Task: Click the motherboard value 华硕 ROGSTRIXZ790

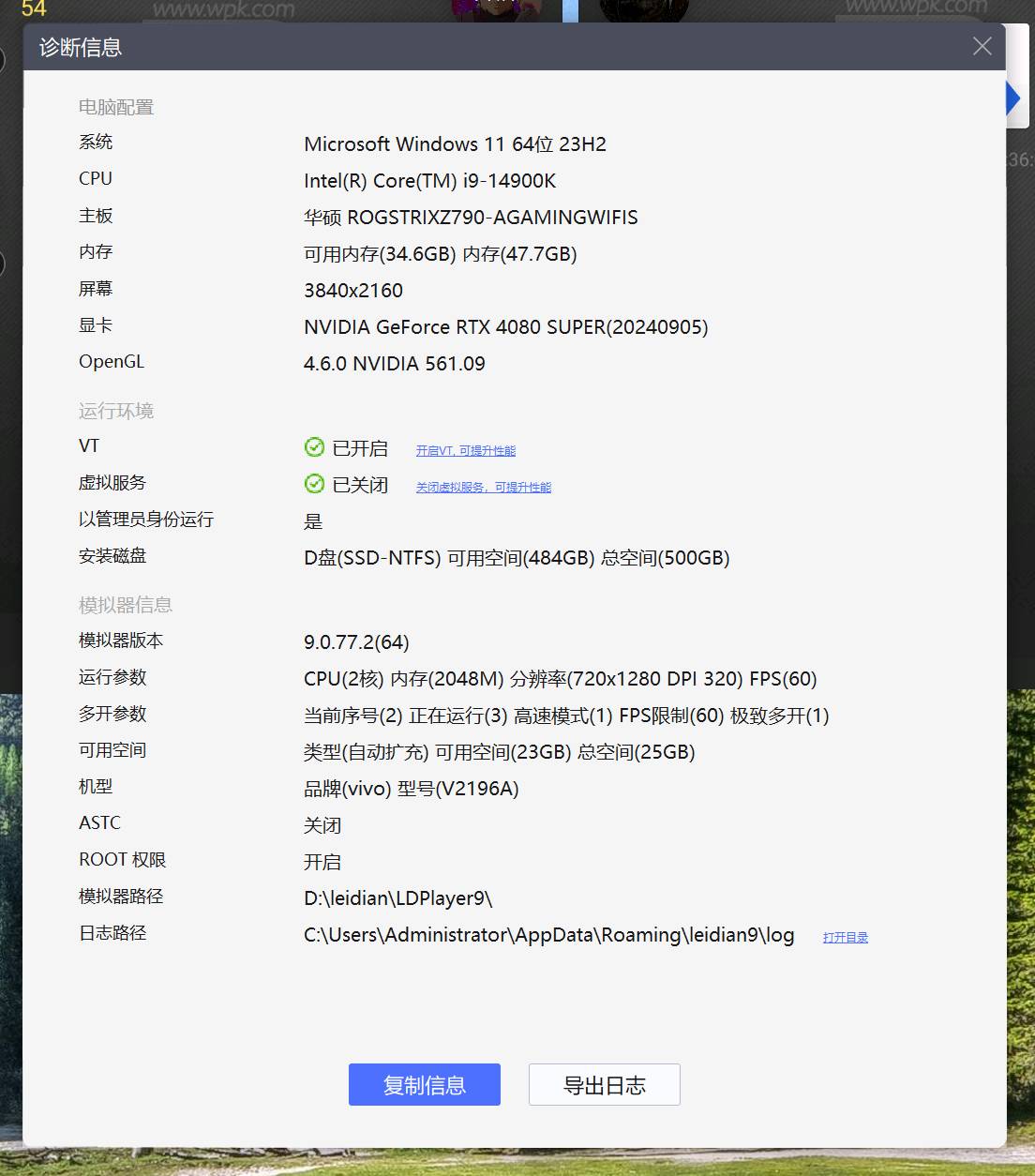Action: tap(471, 218)
